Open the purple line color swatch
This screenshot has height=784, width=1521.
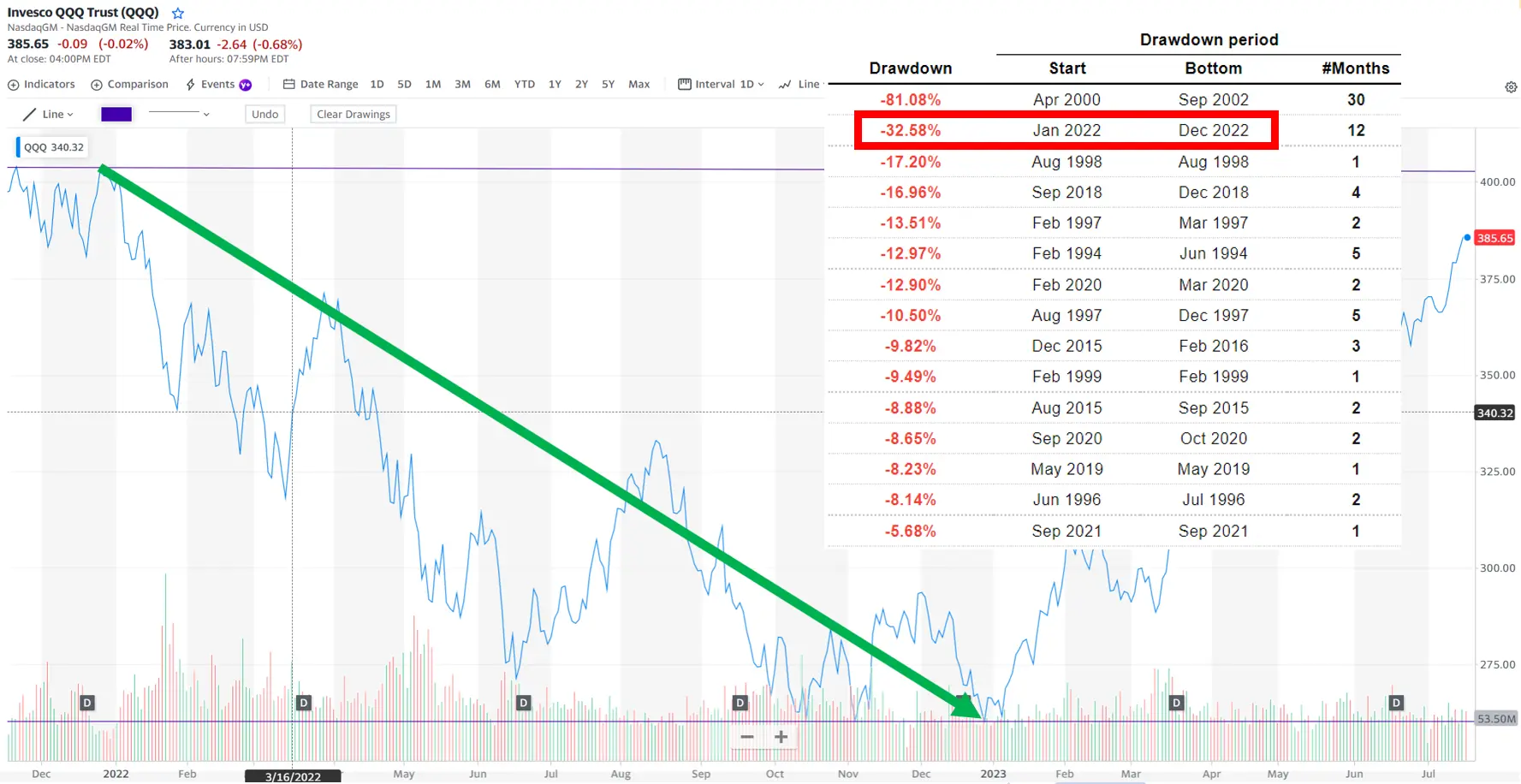pyautogui.click(x=116, y=114)
